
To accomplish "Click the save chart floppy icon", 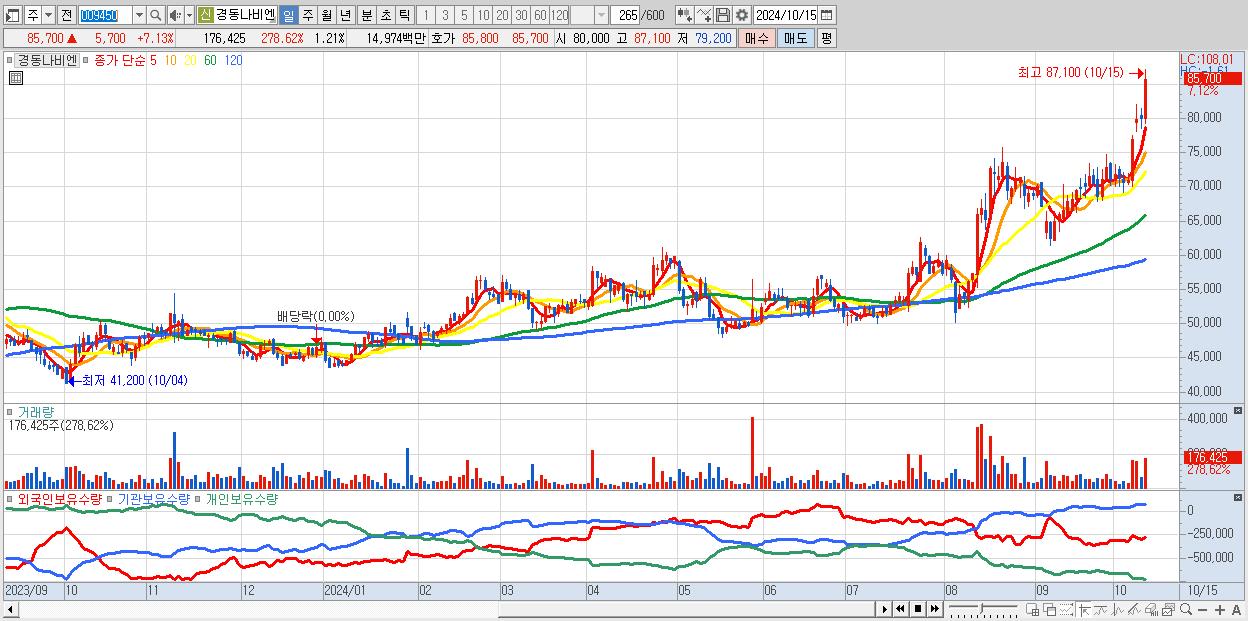I will tap(723, 15).
